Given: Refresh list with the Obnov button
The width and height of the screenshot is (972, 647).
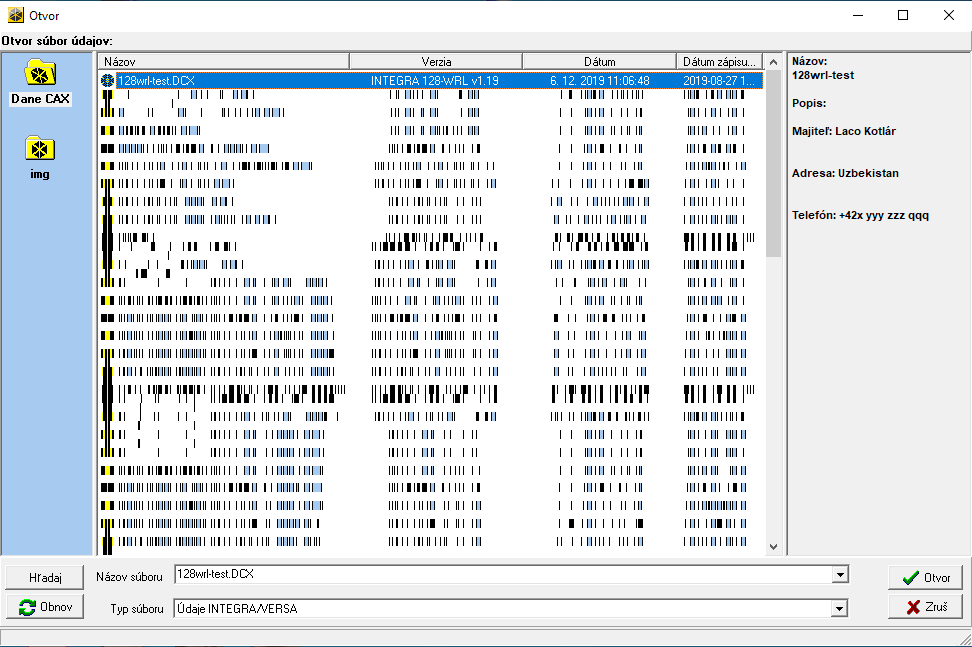Looking at the screenshot, I should point(47,607).
